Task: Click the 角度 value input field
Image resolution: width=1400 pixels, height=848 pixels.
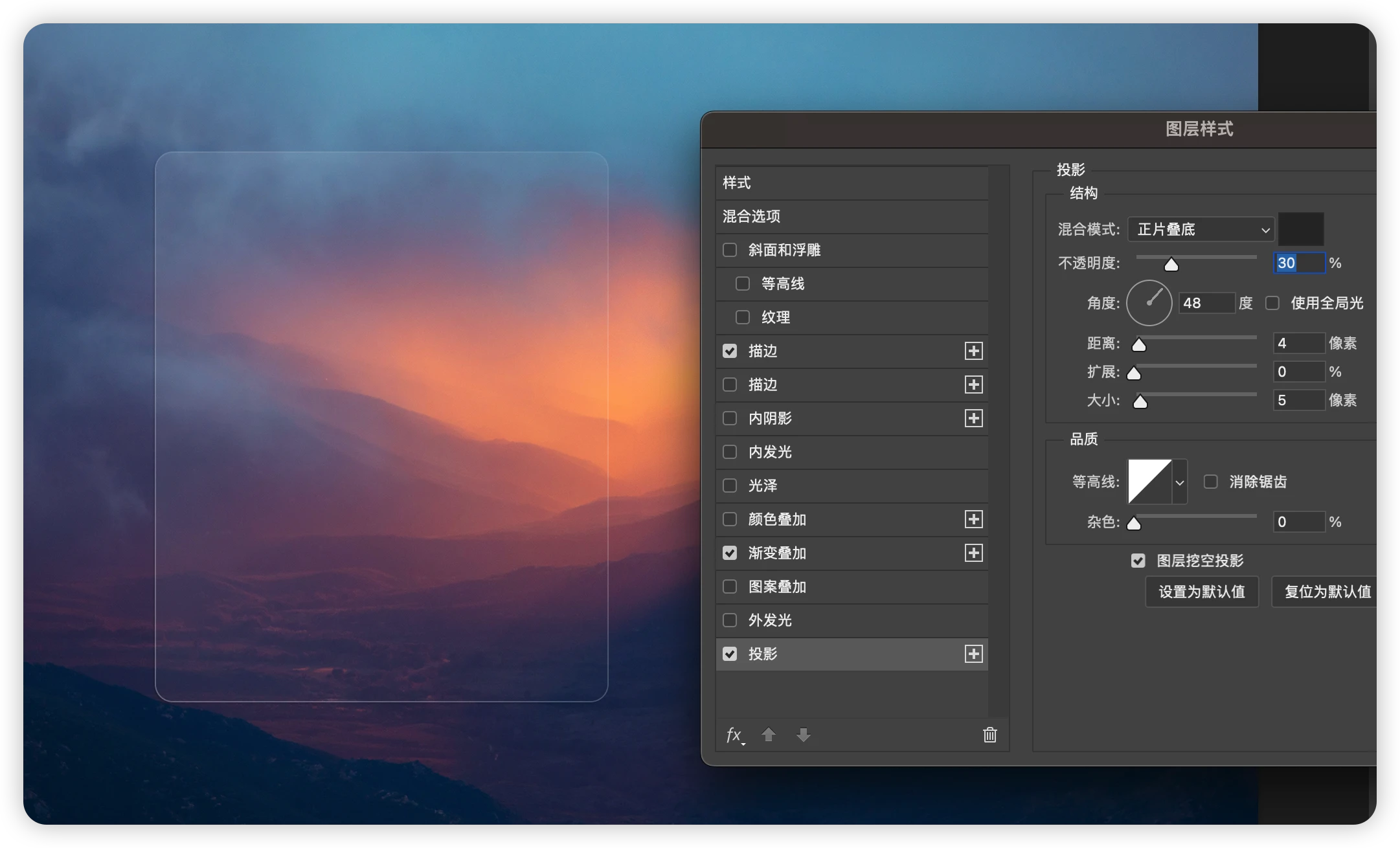Action: tap(1206, 303)
